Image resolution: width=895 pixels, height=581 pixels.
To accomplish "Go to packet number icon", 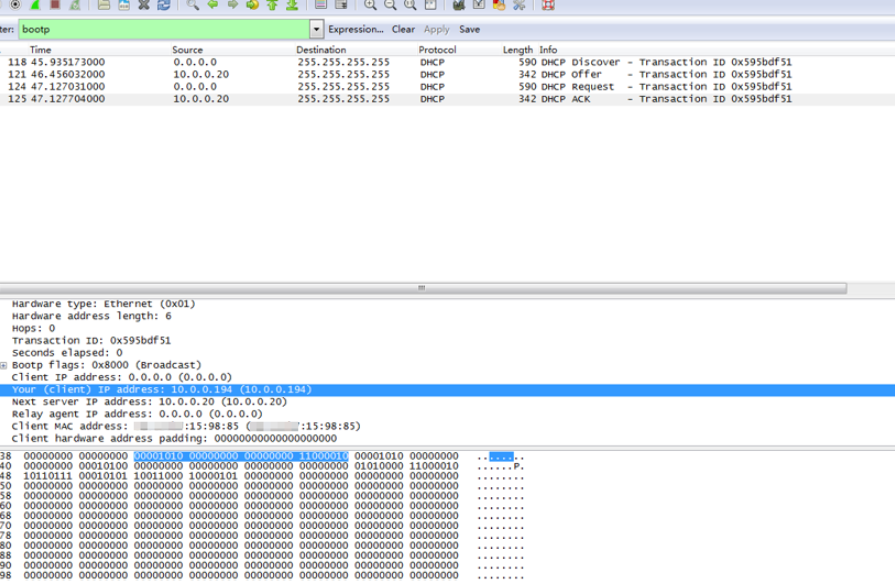I will 252,5.
